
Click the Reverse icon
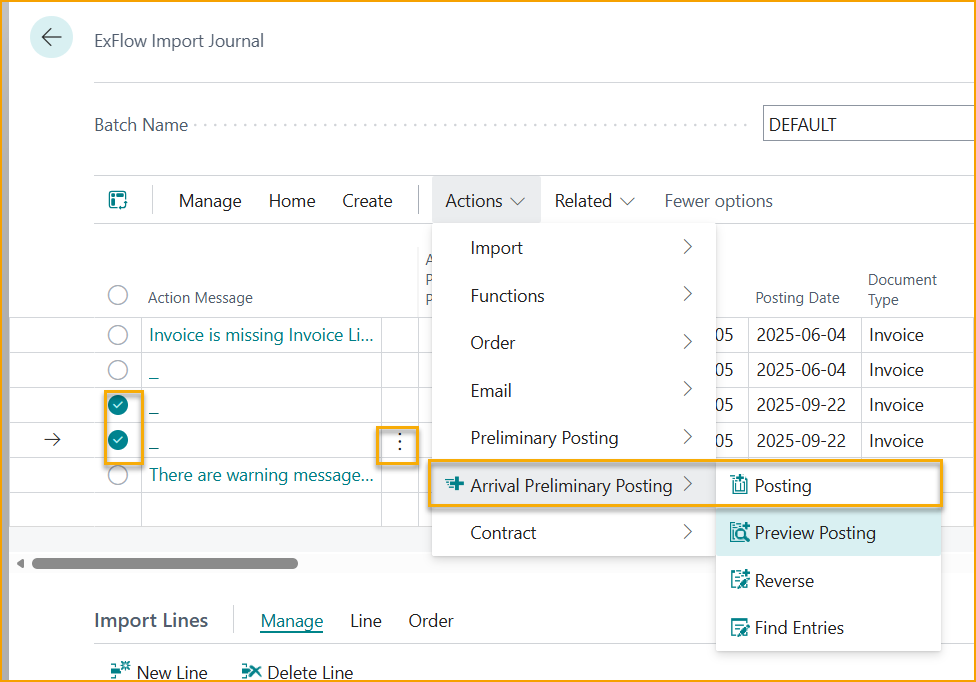[x=739, y=580]
